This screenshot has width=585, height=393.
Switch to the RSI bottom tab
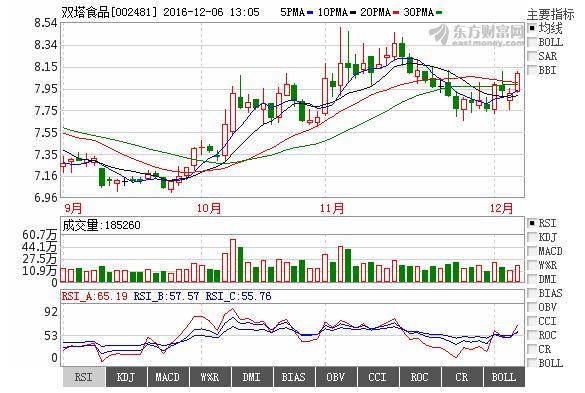pos(83,377)
